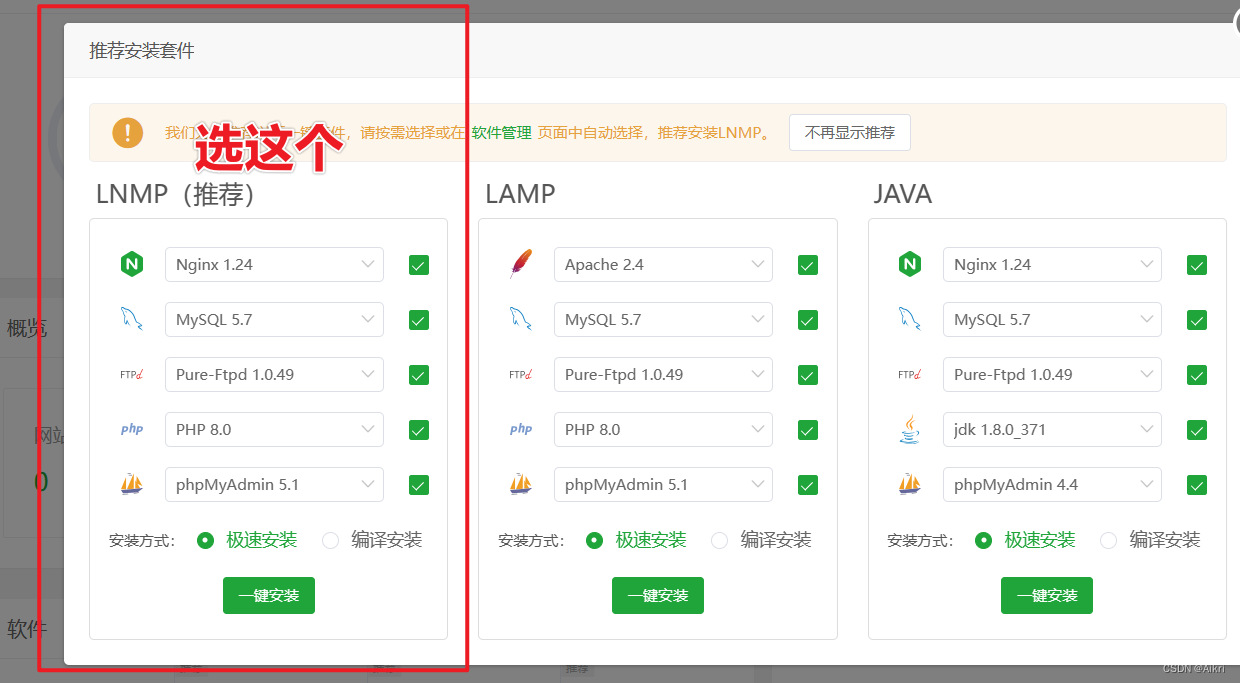Viewport: 1240px width, 683px height.
Task: Select 编译安装 radio option in LNMP
Action: pyautogui.click(x=330, y=539)
